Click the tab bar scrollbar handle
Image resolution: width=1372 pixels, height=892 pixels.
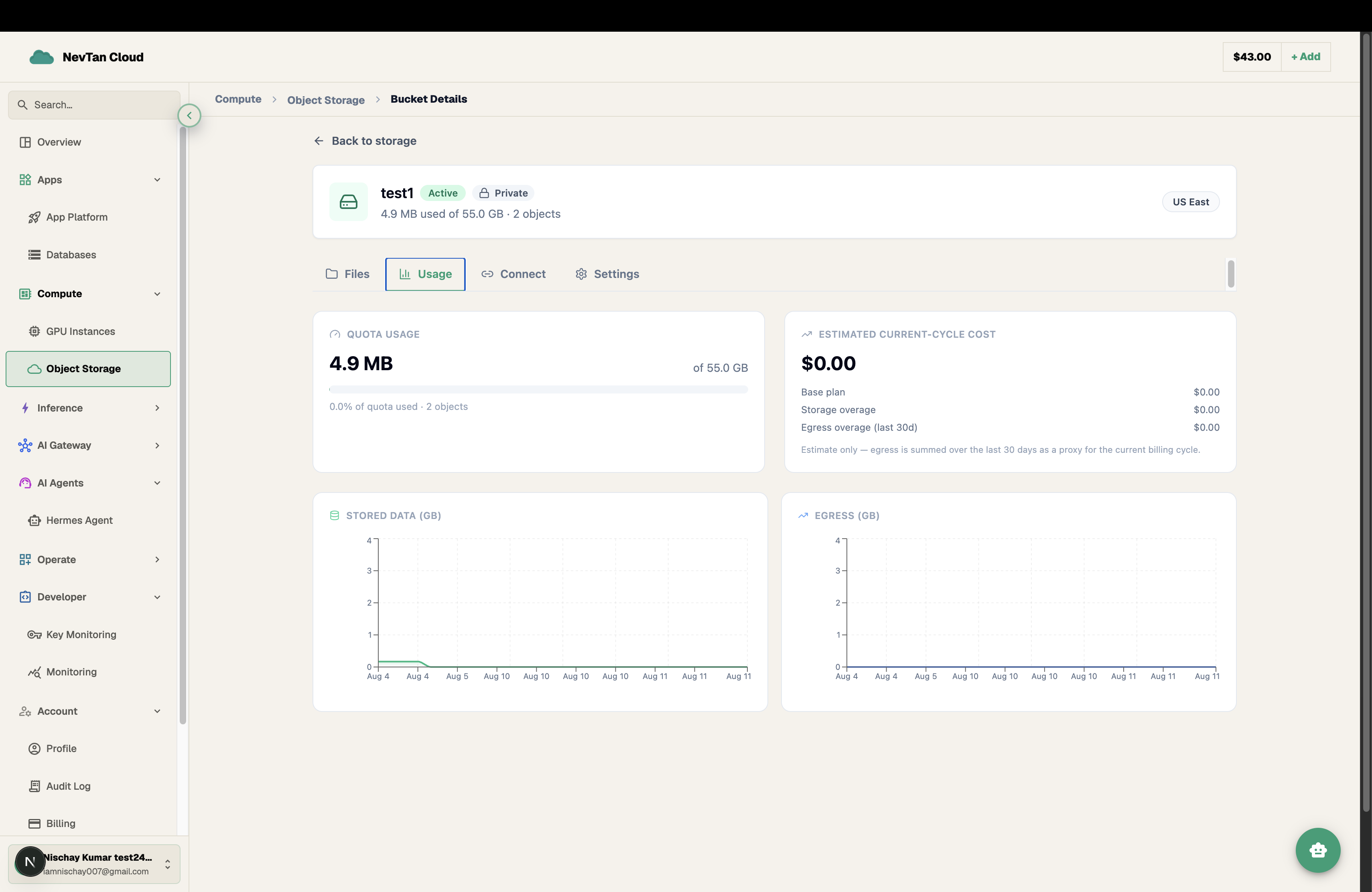tap(1231, 274)
